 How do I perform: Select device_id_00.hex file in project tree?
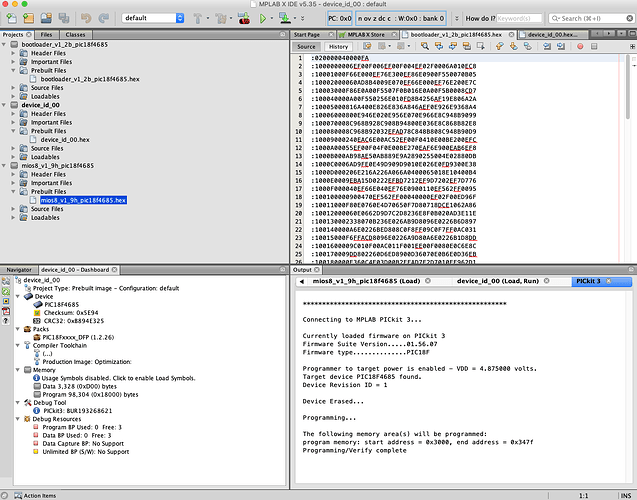point(65,140)
